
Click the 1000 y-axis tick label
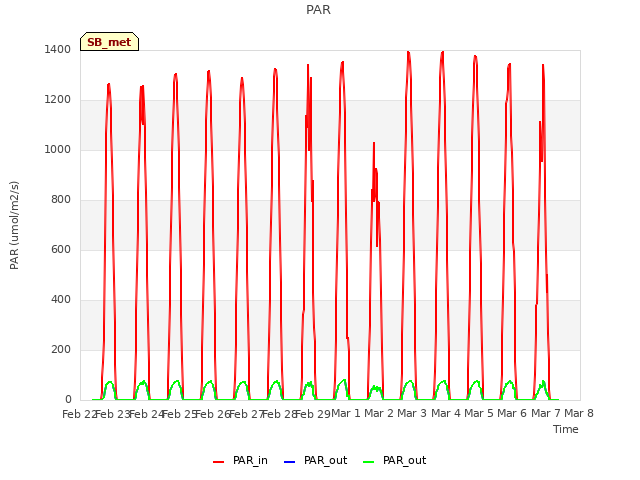58,149
